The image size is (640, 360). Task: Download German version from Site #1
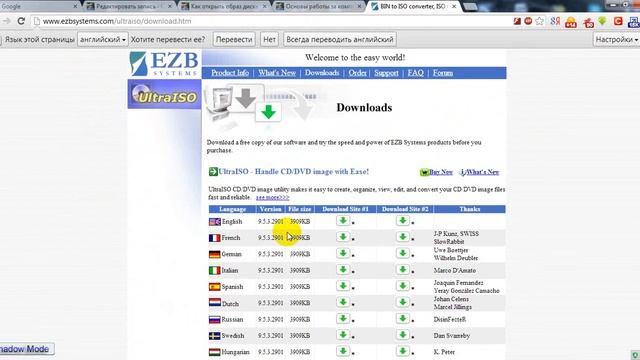343,253
